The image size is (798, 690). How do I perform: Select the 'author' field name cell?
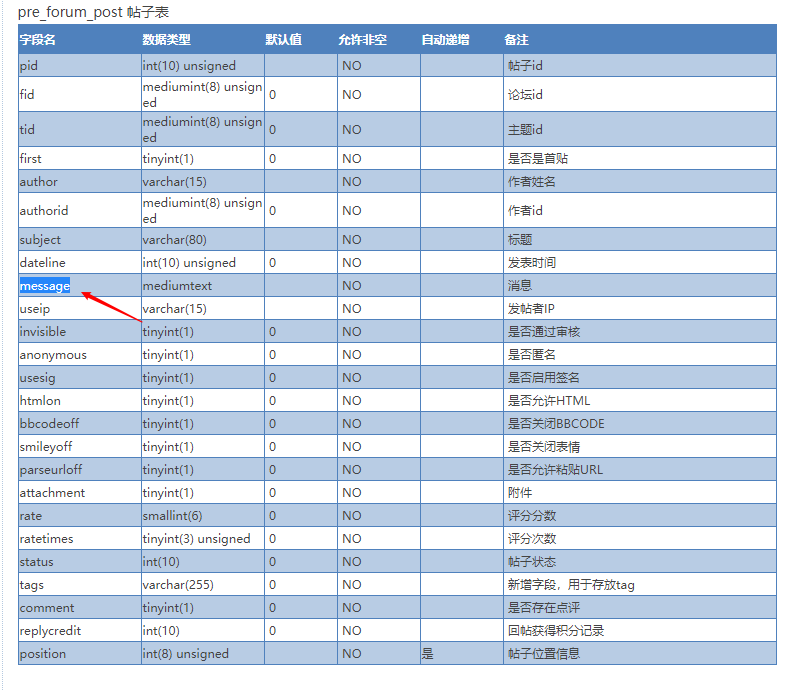(x=80, y=181)
